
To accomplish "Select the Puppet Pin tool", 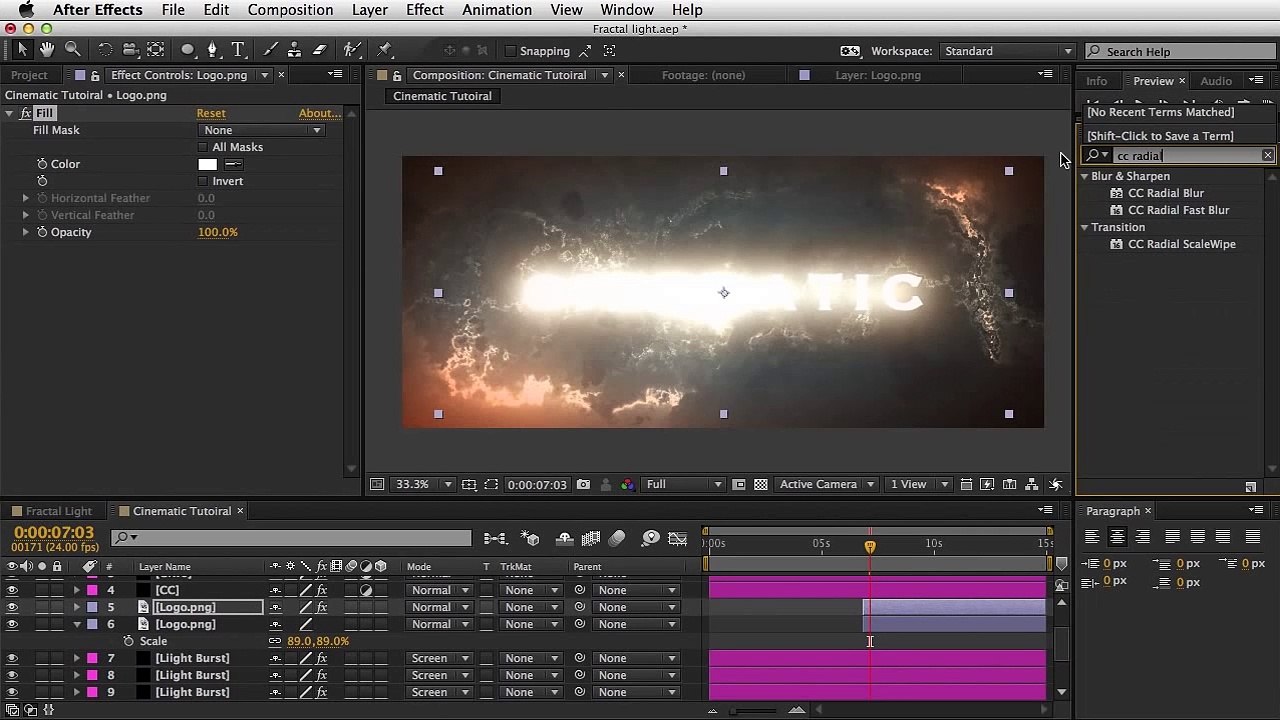I will pyautogui.click(x=384, y=49).
